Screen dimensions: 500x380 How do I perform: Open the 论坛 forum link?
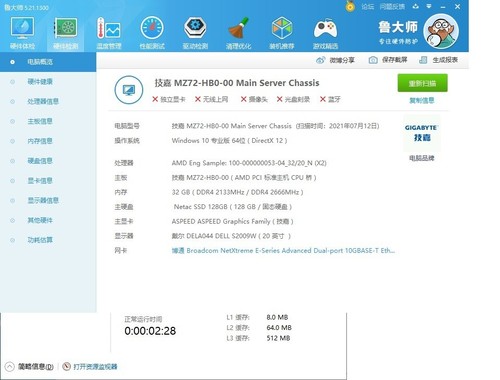368,7
